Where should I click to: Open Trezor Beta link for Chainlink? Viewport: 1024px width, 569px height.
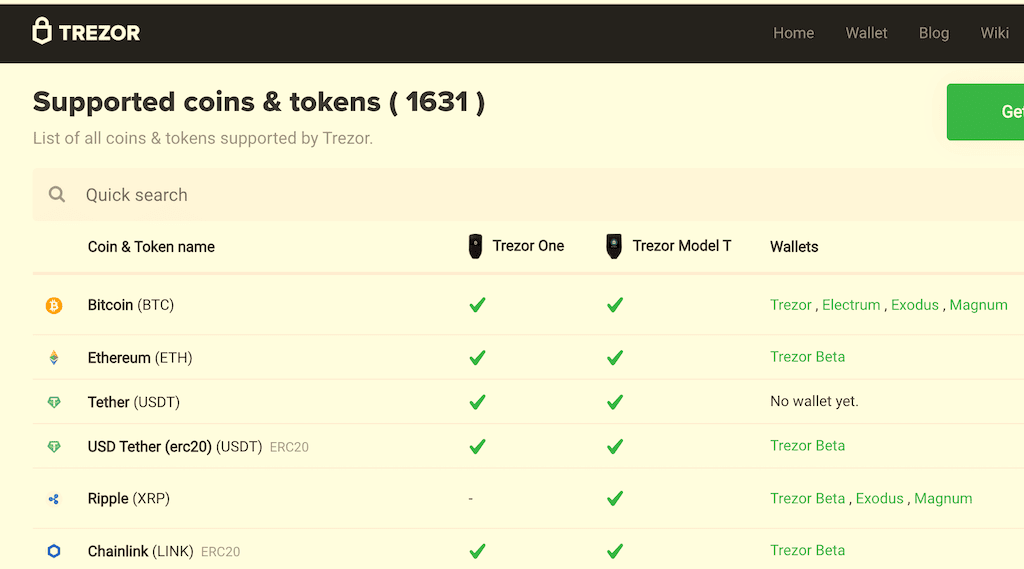[x=807, y=550]
